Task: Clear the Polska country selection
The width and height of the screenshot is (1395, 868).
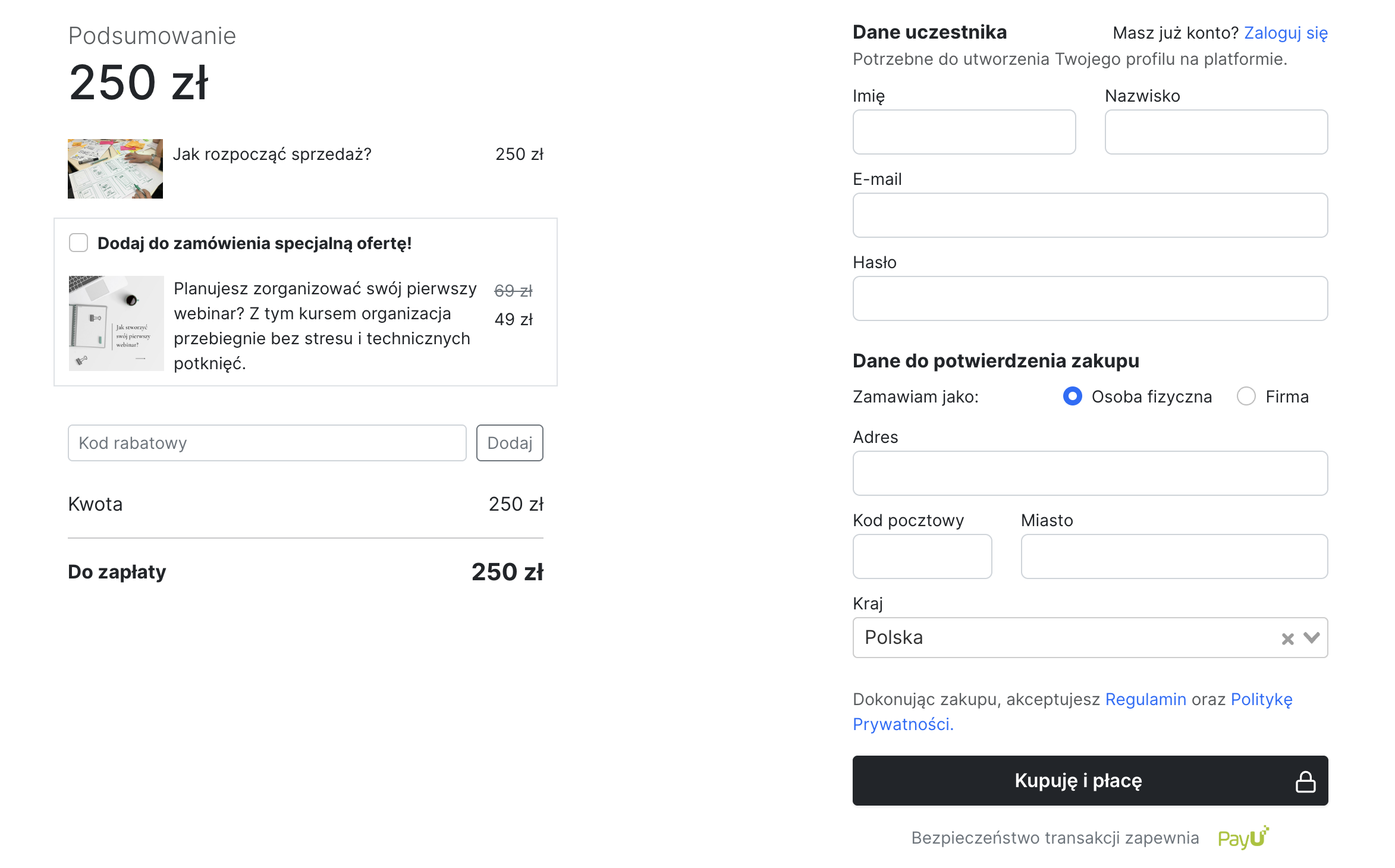Action: point(1287,639)
